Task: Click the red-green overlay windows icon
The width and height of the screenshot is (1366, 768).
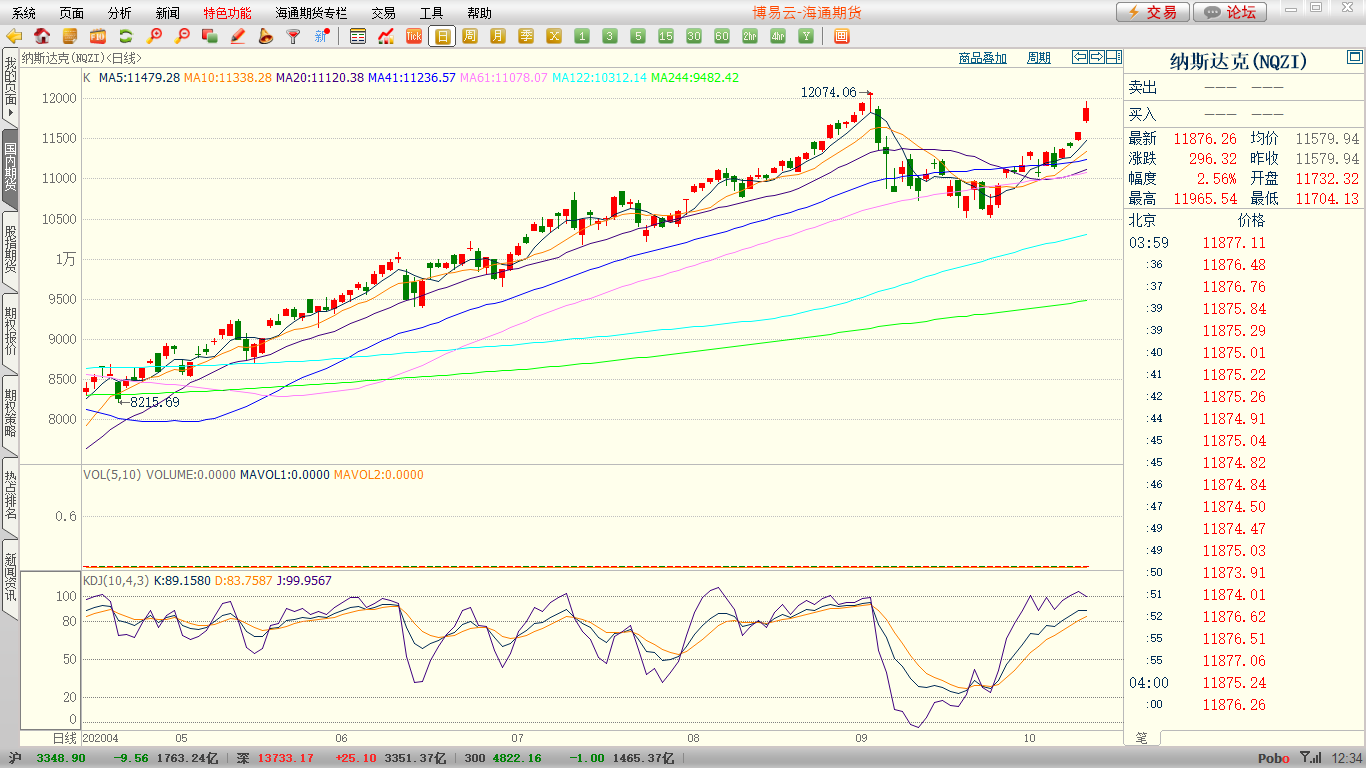Action: click(x=210, y=36)
